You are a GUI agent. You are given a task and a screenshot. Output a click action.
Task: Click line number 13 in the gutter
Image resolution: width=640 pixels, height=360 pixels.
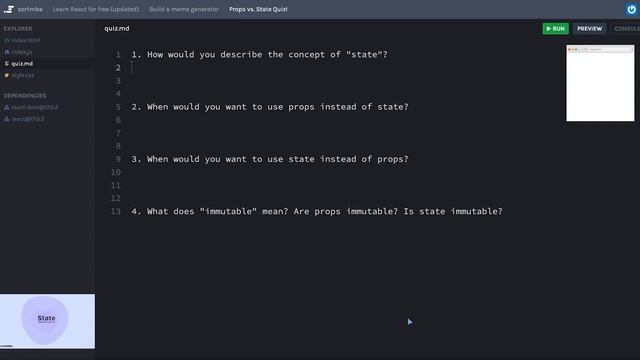coord(116,211)
